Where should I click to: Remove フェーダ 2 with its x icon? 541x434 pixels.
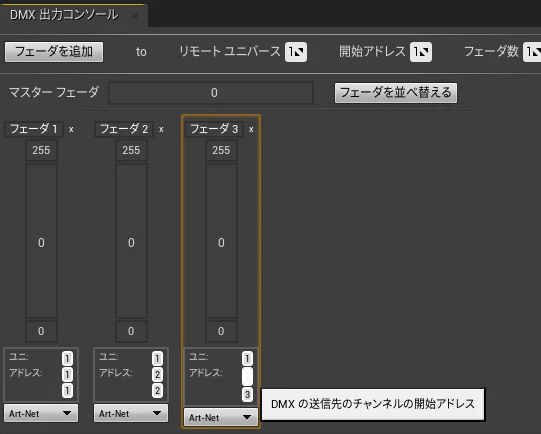161,129
